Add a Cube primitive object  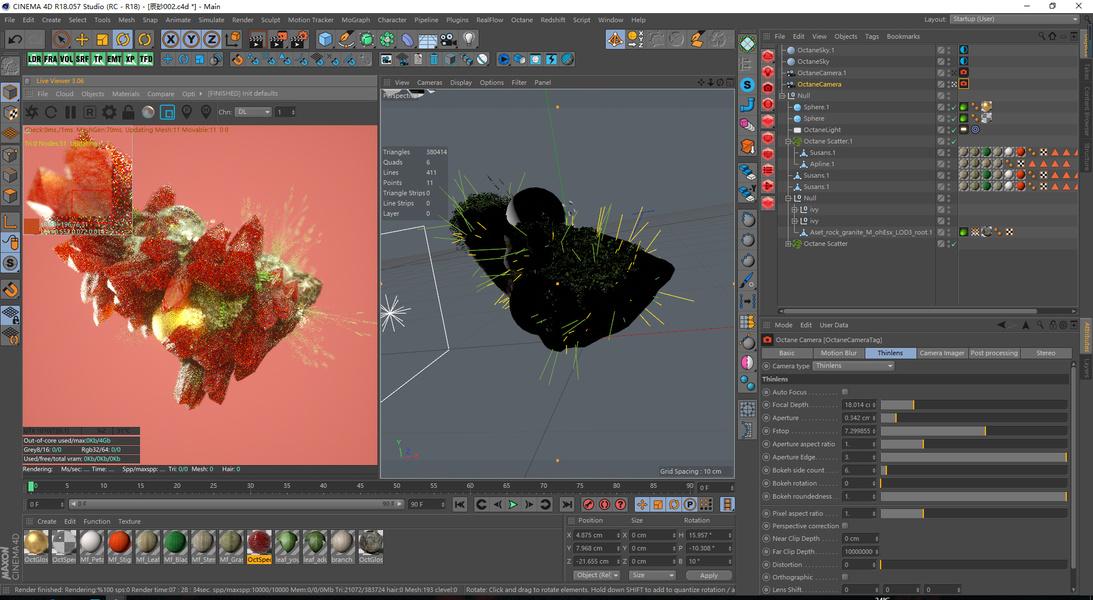coord(326,40)
